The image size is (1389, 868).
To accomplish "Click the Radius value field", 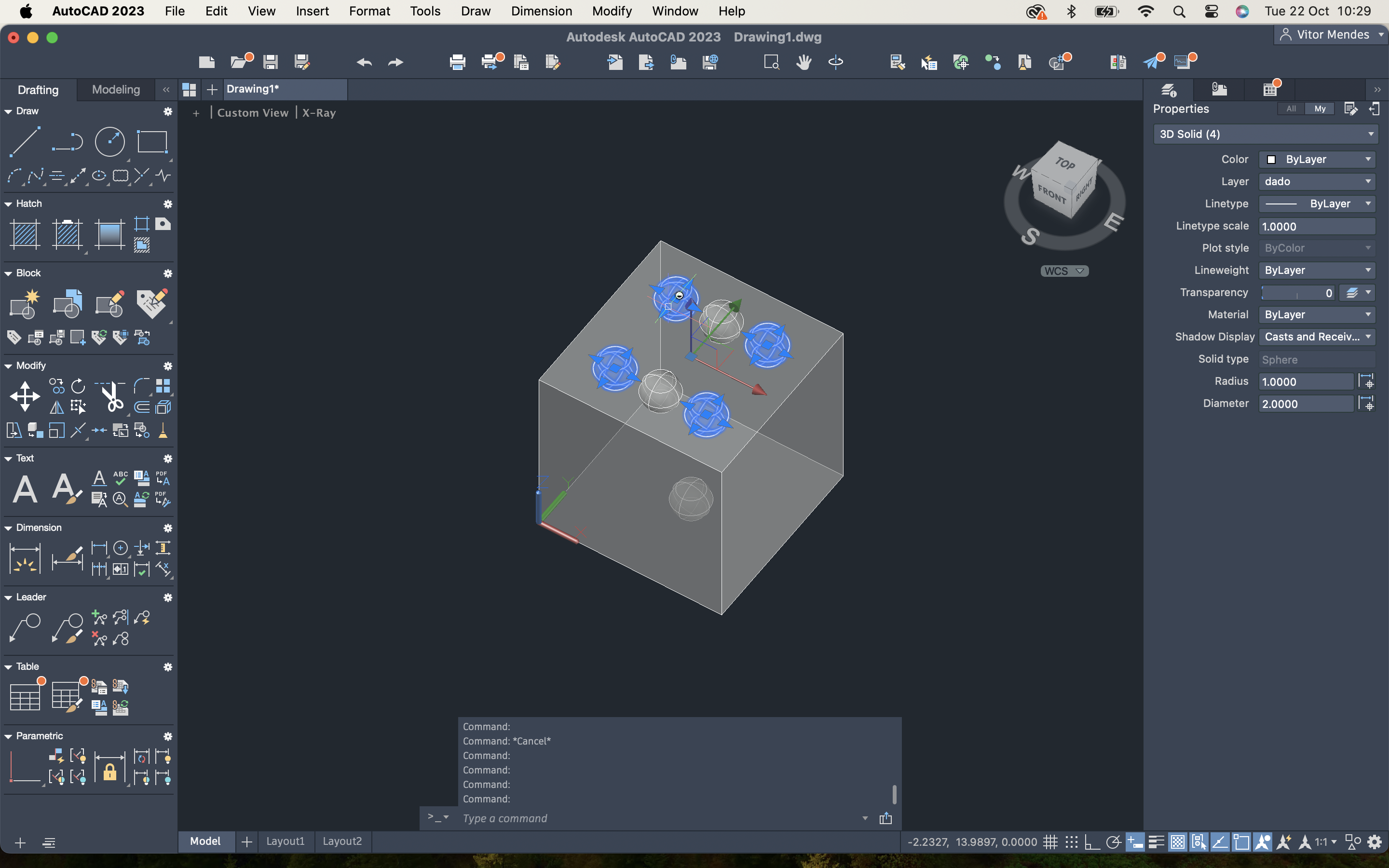I will 1306,382.
